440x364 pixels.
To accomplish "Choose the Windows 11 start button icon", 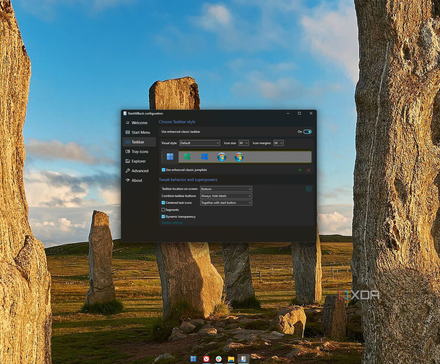I will [170, 157].
